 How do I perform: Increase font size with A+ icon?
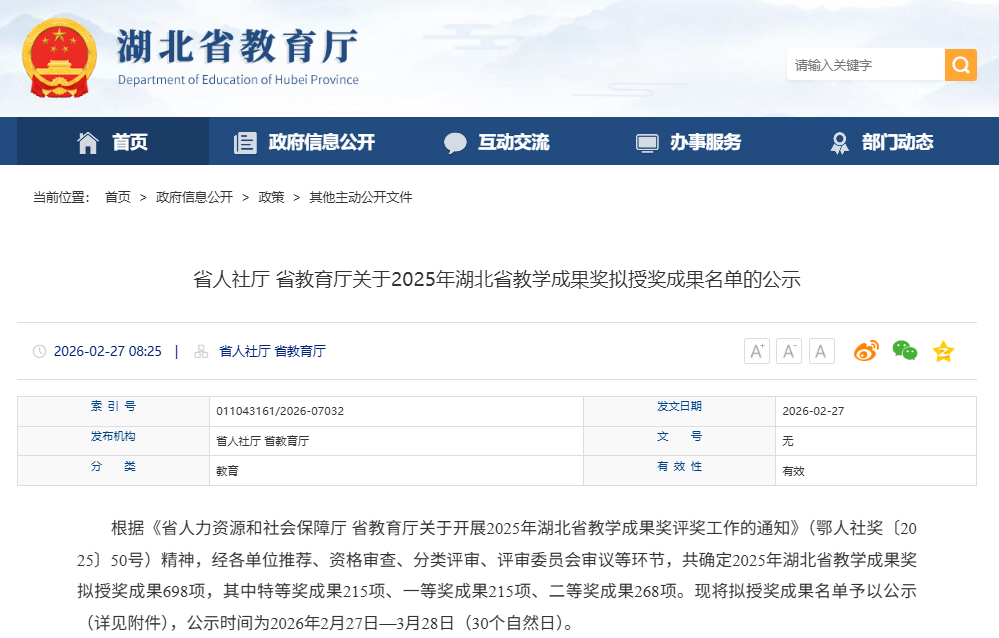pos(757,351)
